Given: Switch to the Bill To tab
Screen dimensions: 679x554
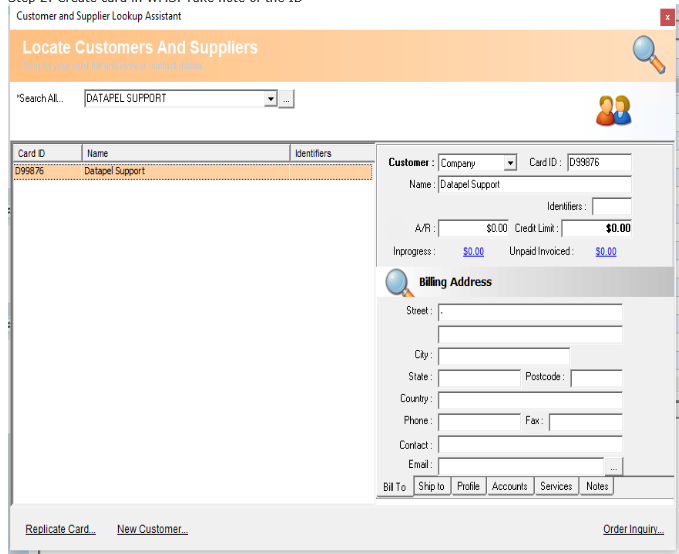Looking at the screenshot, I should point(394,487).
